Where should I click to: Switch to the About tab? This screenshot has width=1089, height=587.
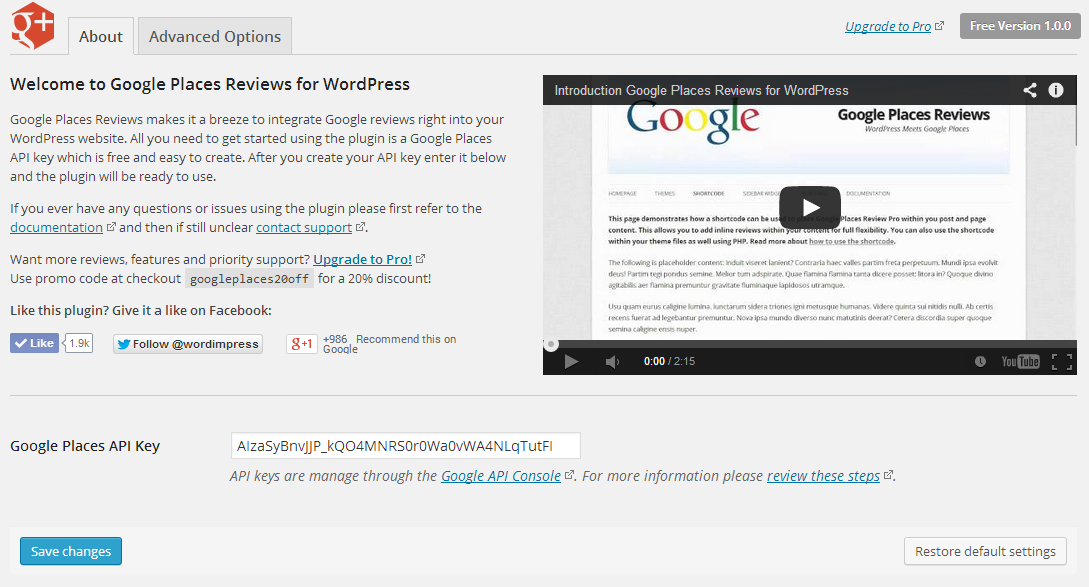click(101, 36)
